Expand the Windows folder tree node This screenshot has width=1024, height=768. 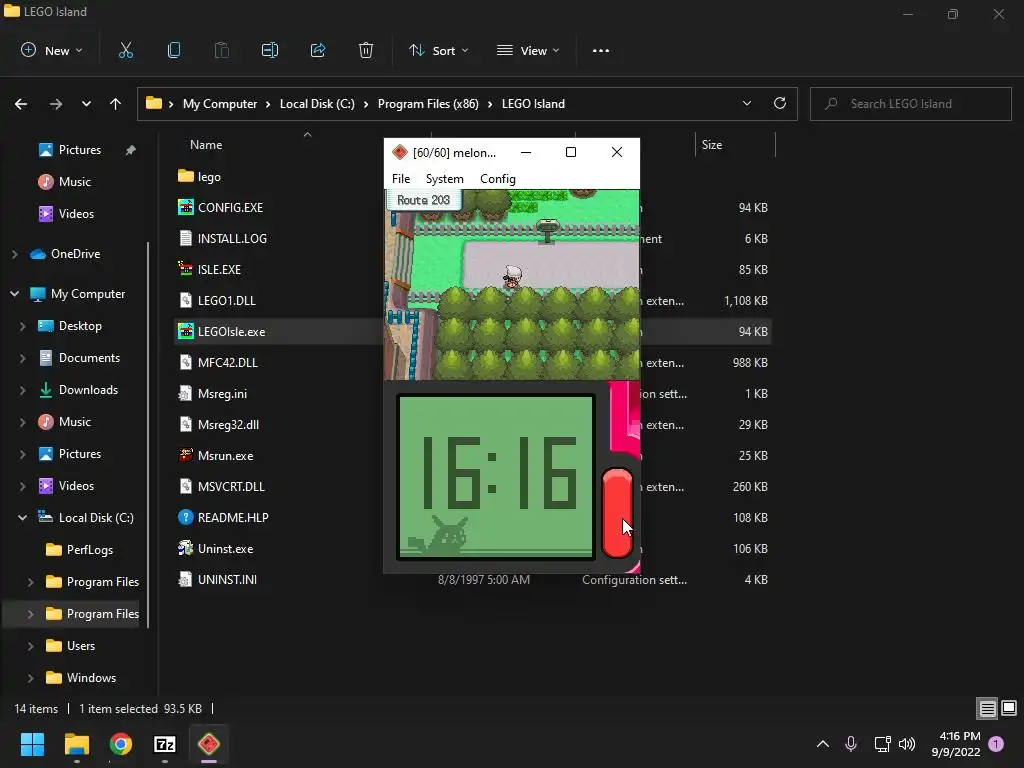pos(31,678)
